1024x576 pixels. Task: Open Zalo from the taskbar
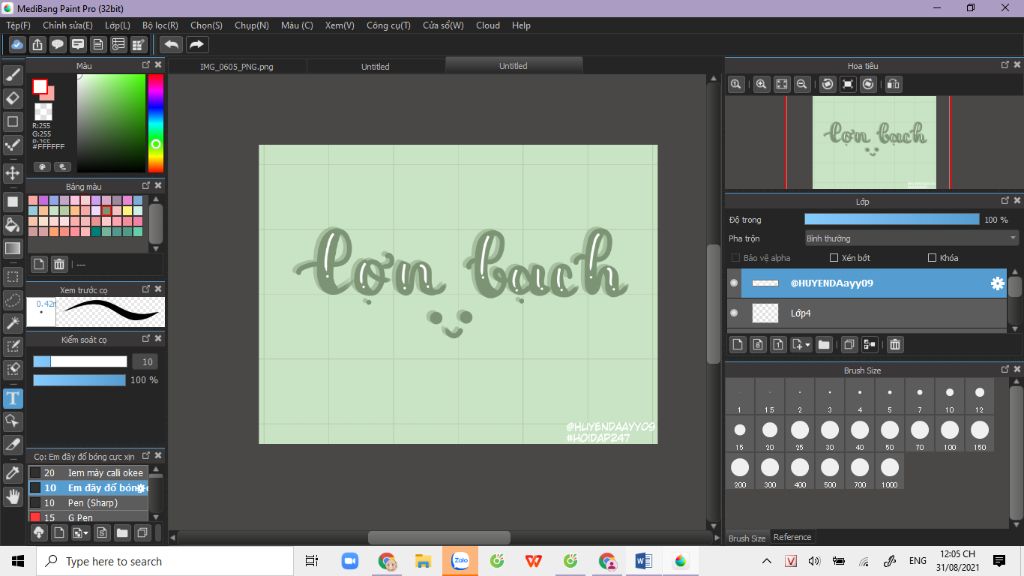(x=460, y=561)
